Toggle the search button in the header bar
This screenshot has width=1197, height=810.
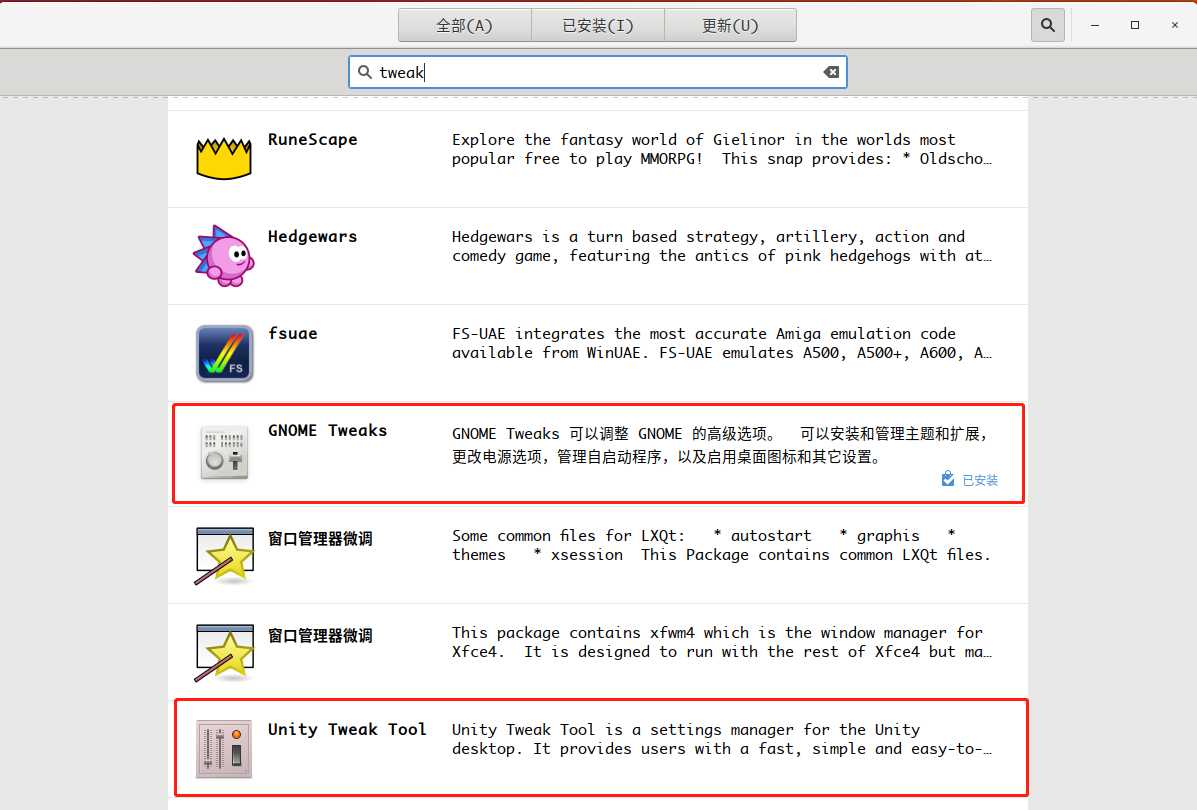(x=1047, y=25)
